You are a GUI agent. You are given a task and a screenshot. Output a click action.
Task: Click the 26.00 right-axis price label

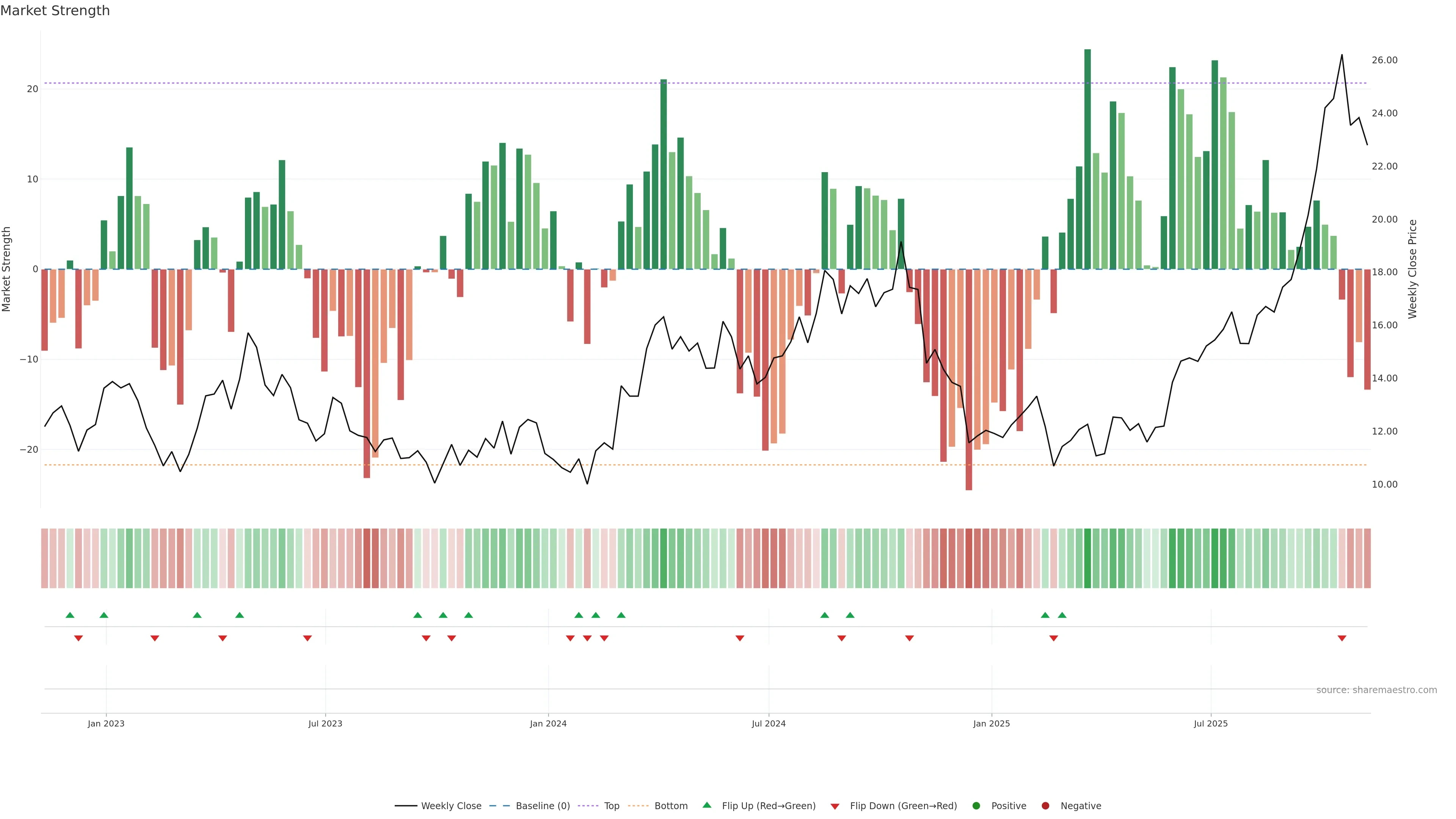[1384, 60]
